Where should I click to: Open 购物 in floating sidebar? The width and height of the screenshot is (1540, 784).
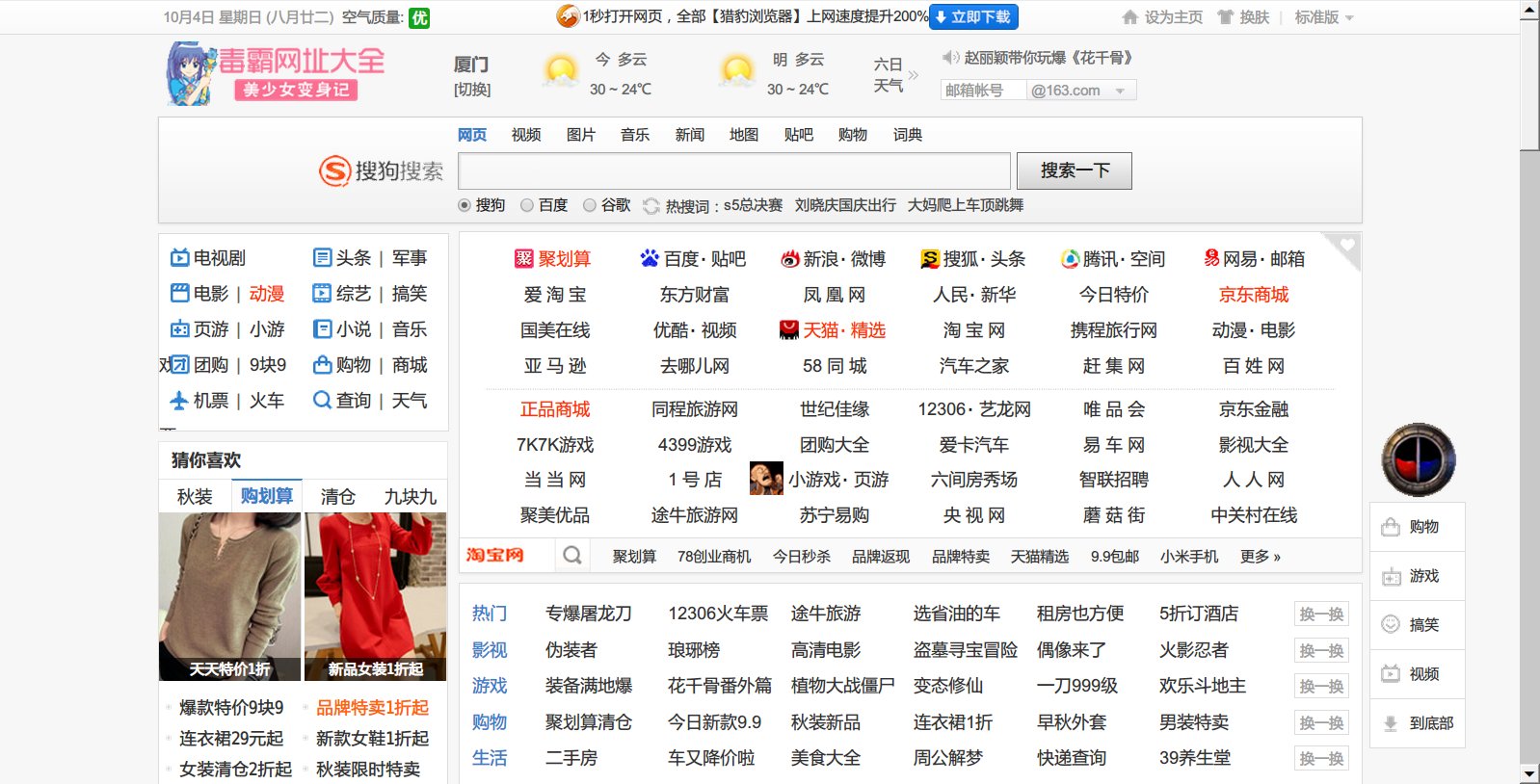[1418, 527]
